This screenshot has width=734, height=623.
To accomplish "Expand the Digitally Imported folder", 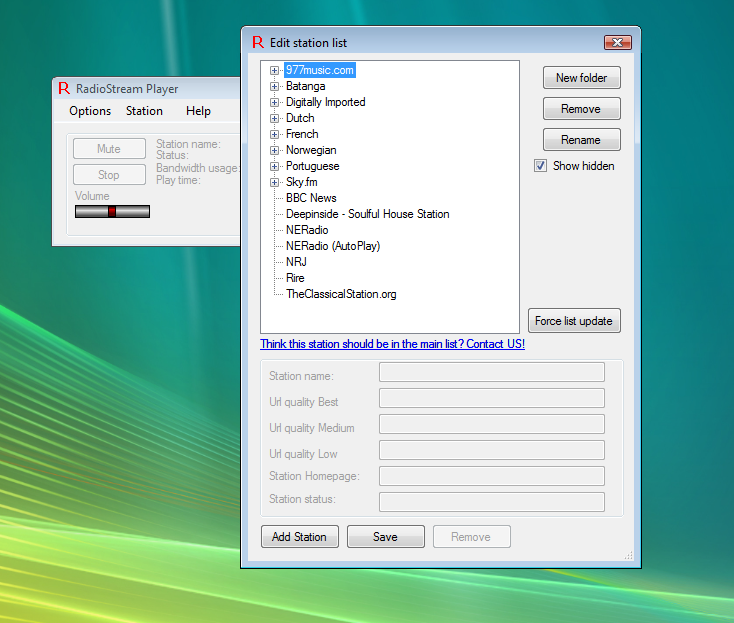I will pos(274,102).
